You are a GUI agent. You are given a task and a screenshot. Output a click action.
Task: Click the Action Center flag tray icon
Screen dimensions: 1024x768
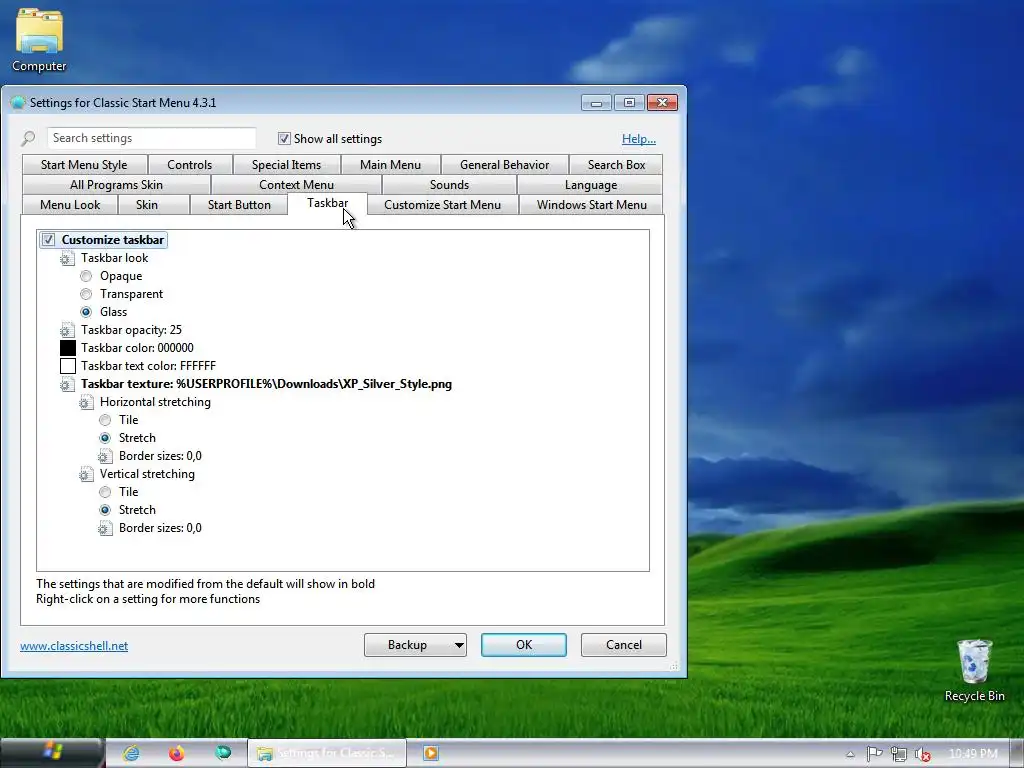(874, 754)
